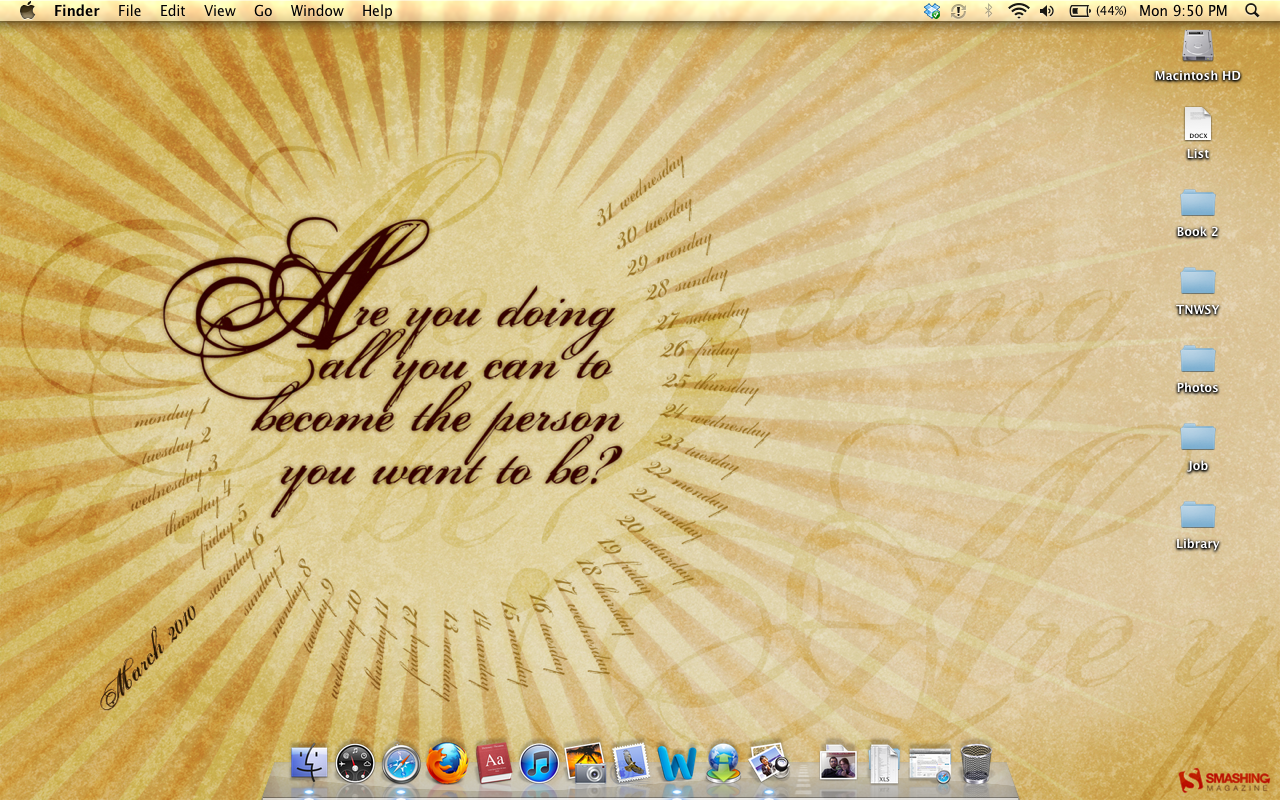1280x800 pixels.
Task: Click the Spotlight search magnifier
Action: click(1252, 11)
